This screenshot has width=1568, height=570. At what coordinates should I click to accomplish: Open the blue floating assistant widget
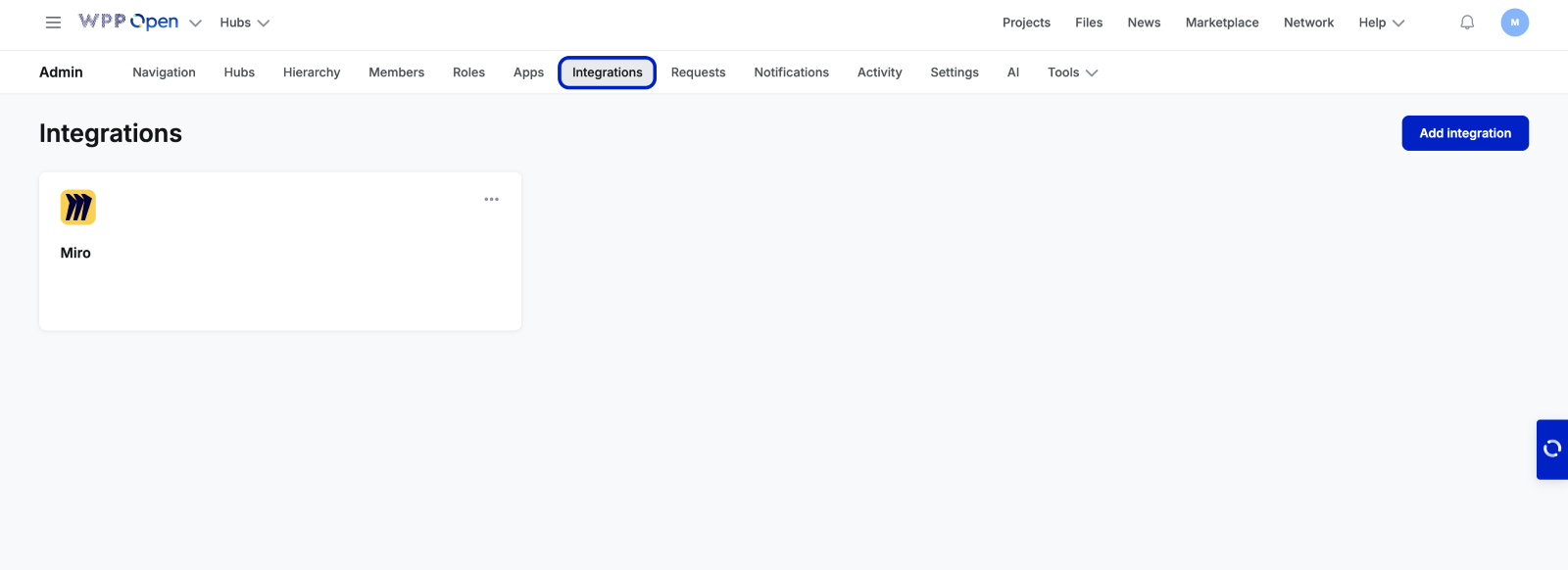click(1551, 450)
